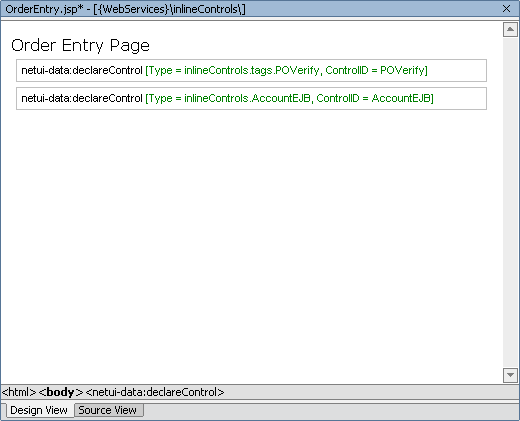The width and height of the screenshot is (520, 421).
Task: Click ControlID = POVerify text
Action: coord(376,70)
